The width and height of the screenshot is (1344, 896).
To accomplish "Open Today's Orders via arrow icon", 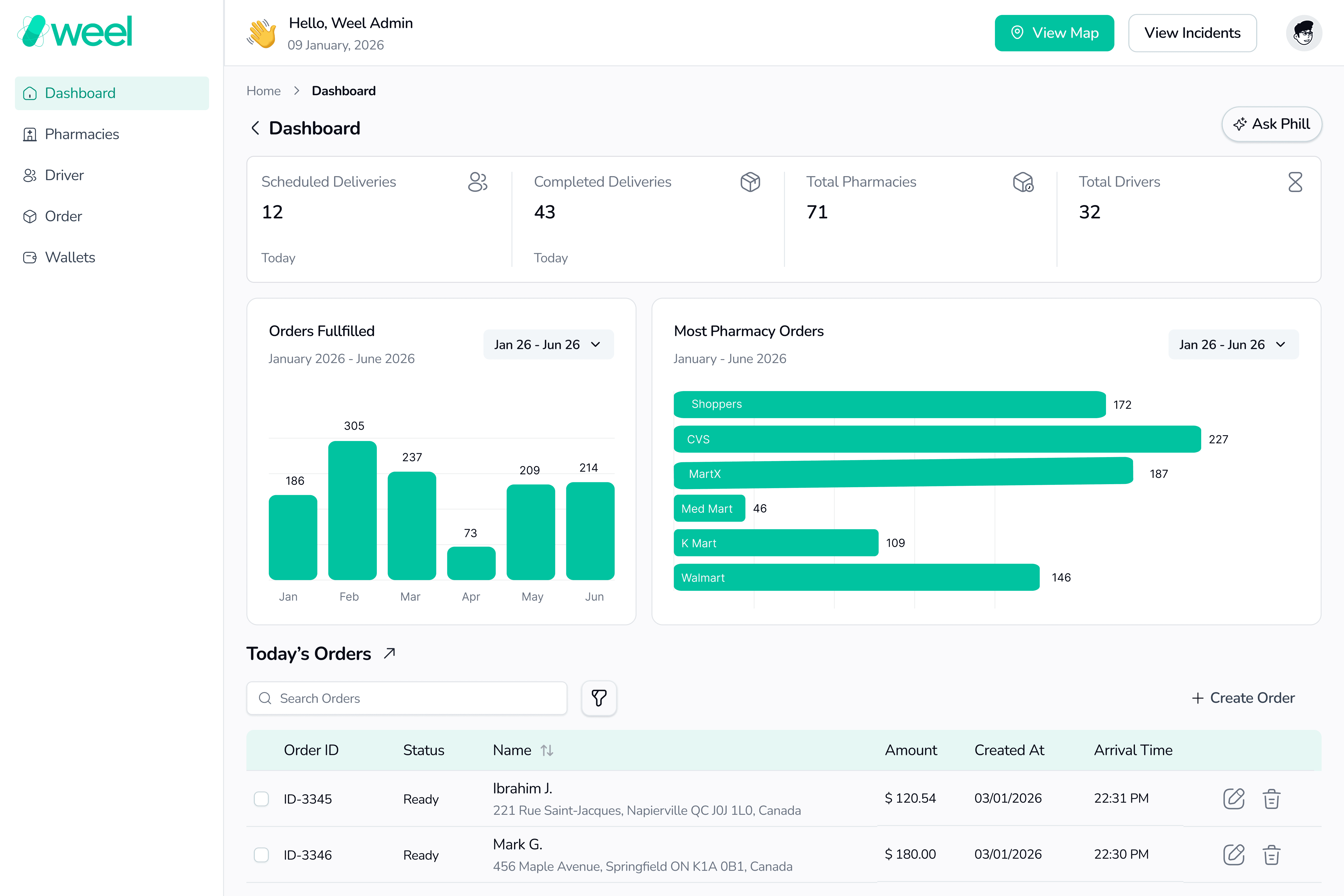I will tap(390, 653).
